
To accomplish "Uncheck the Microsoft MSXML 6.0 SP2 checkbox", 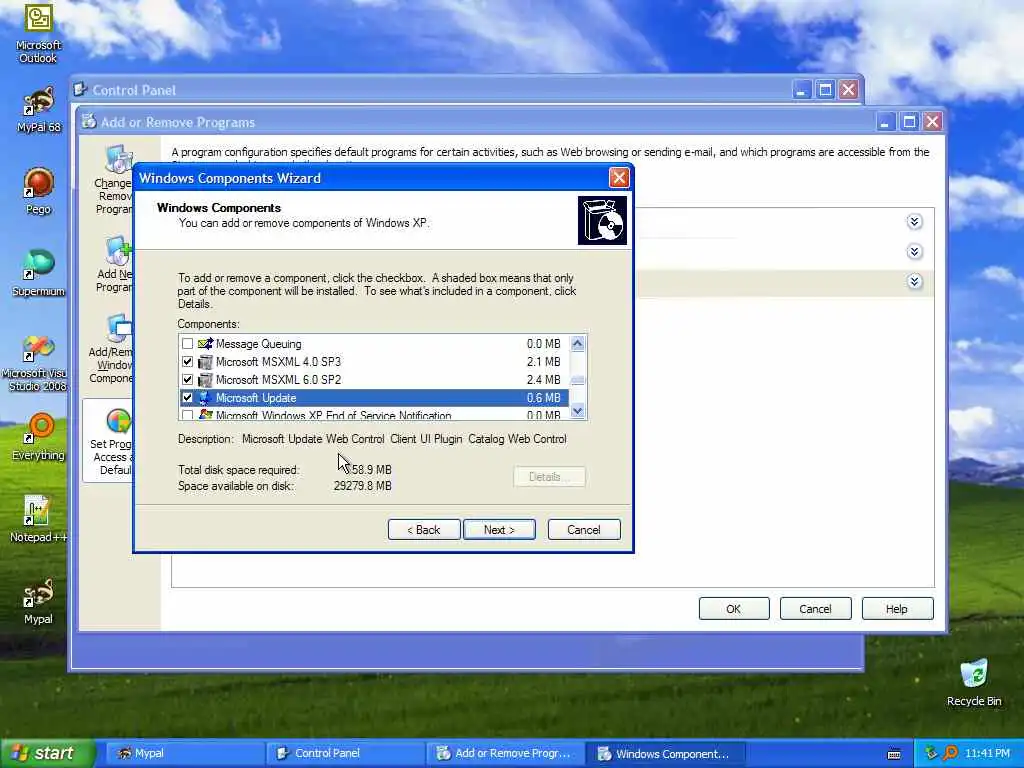I will point(187,379).
